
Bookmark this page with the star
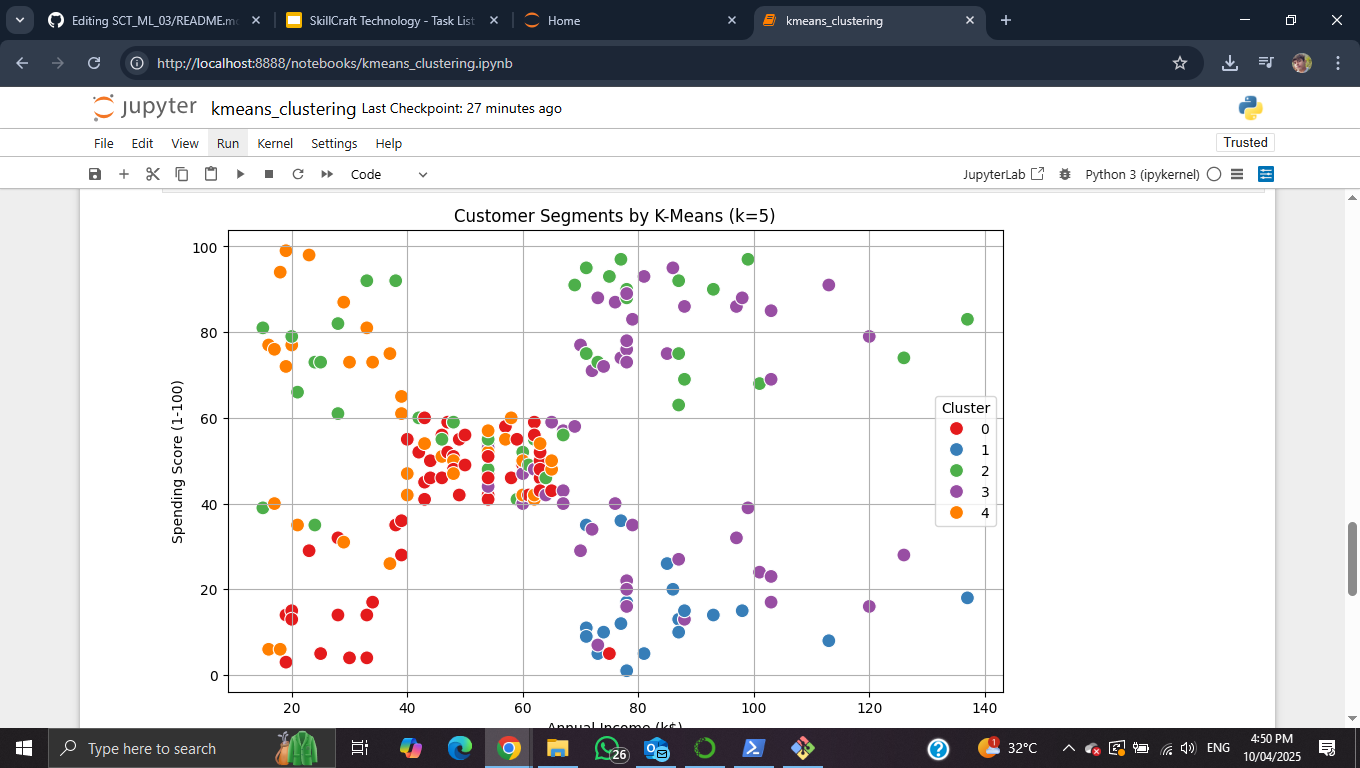click(x=1180, y=63)
